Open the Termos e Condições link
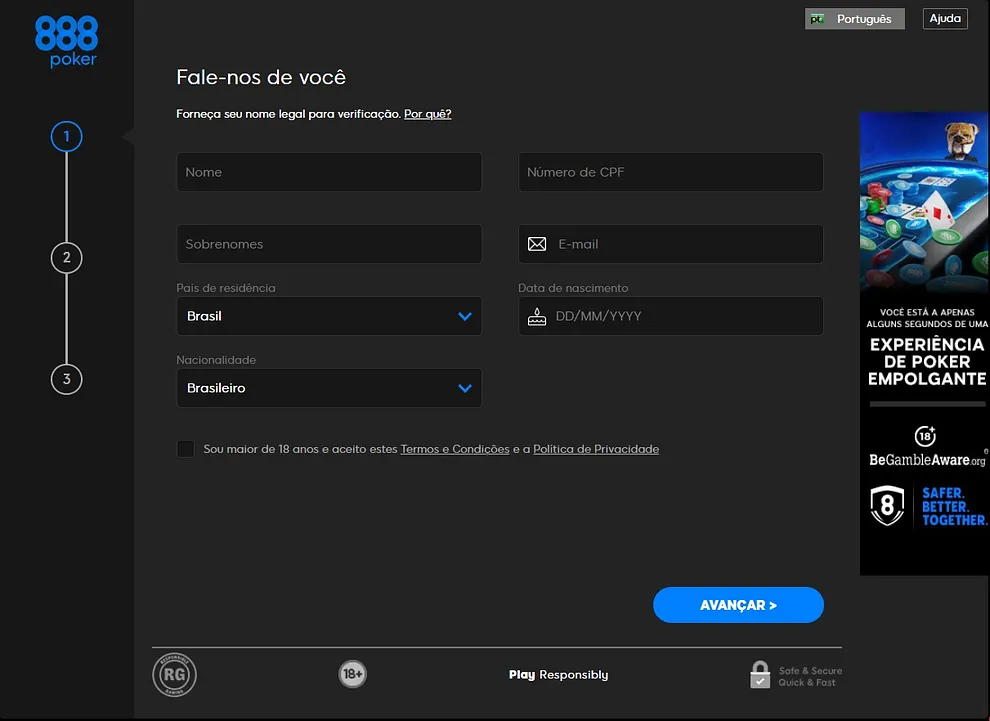This screenshot has height=721, width=990. pos(454,450)
